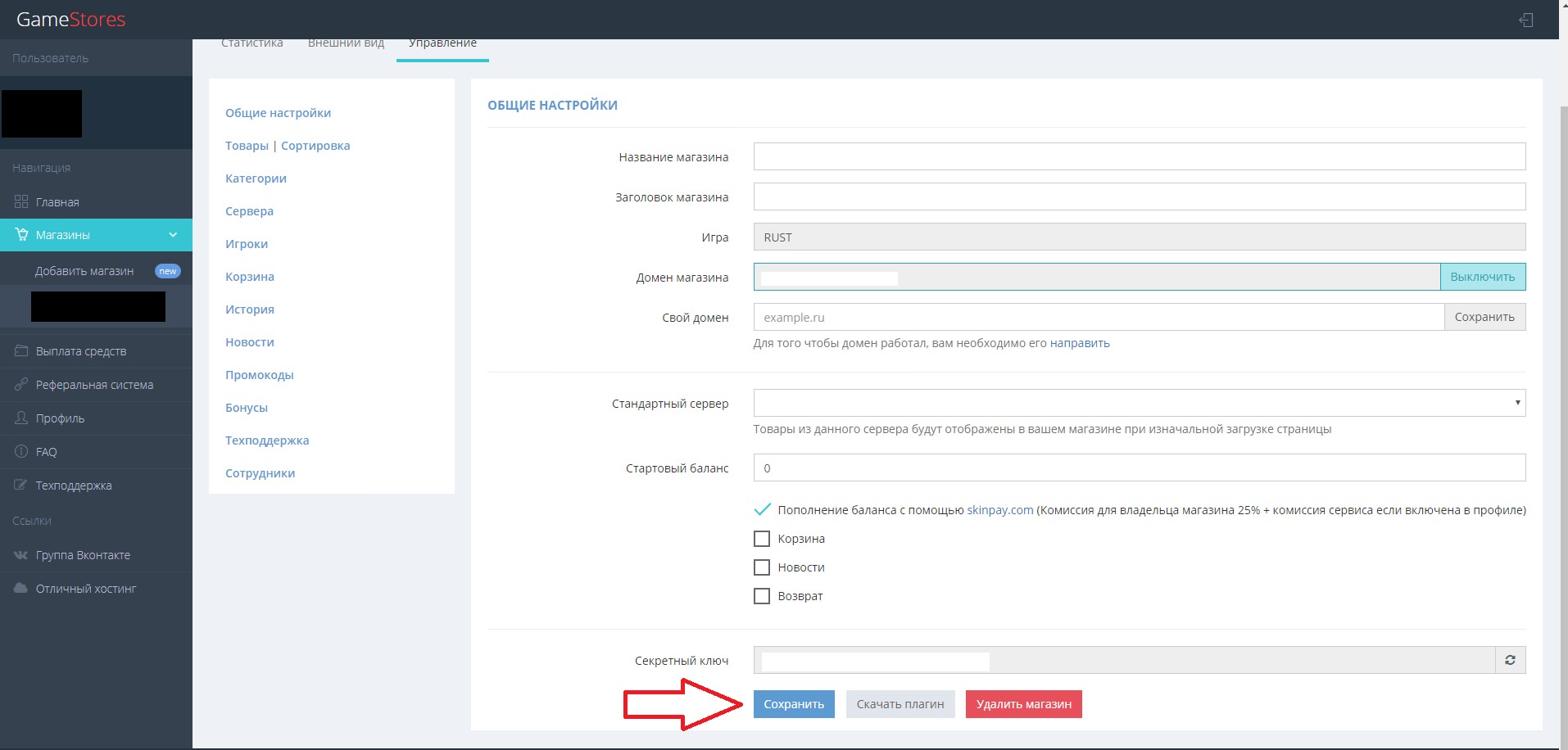Save custom domain with Сохранить button
1568x750 pixels.
[x=1484, y=317]
